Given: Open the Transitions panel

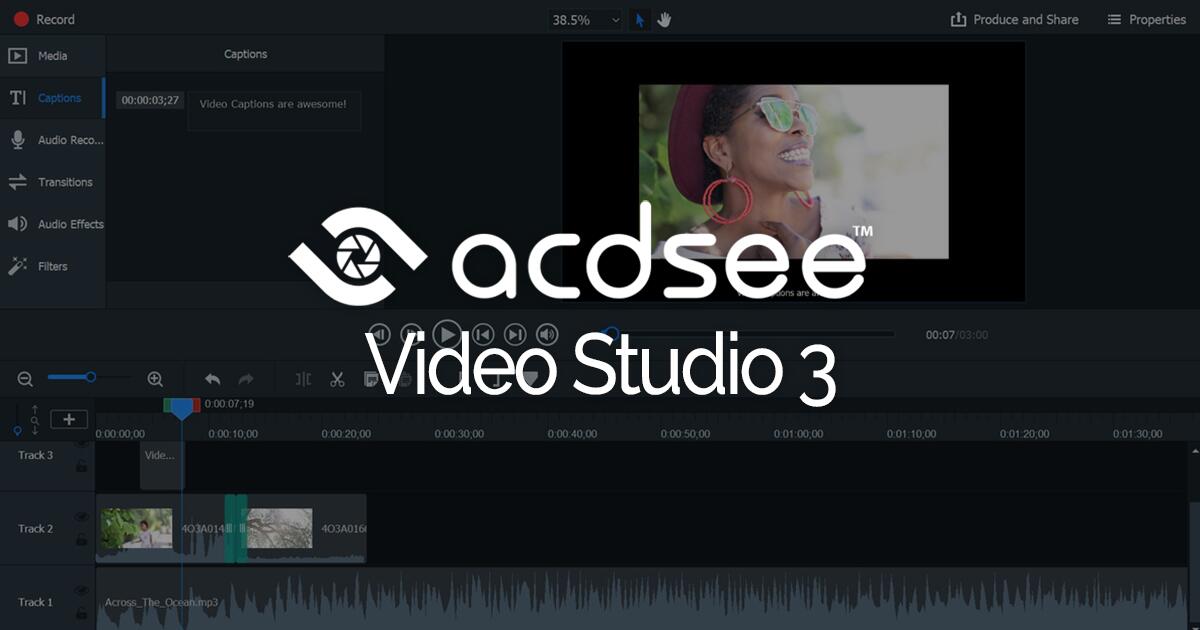Looking at the screenshot, I should point(52,181).
